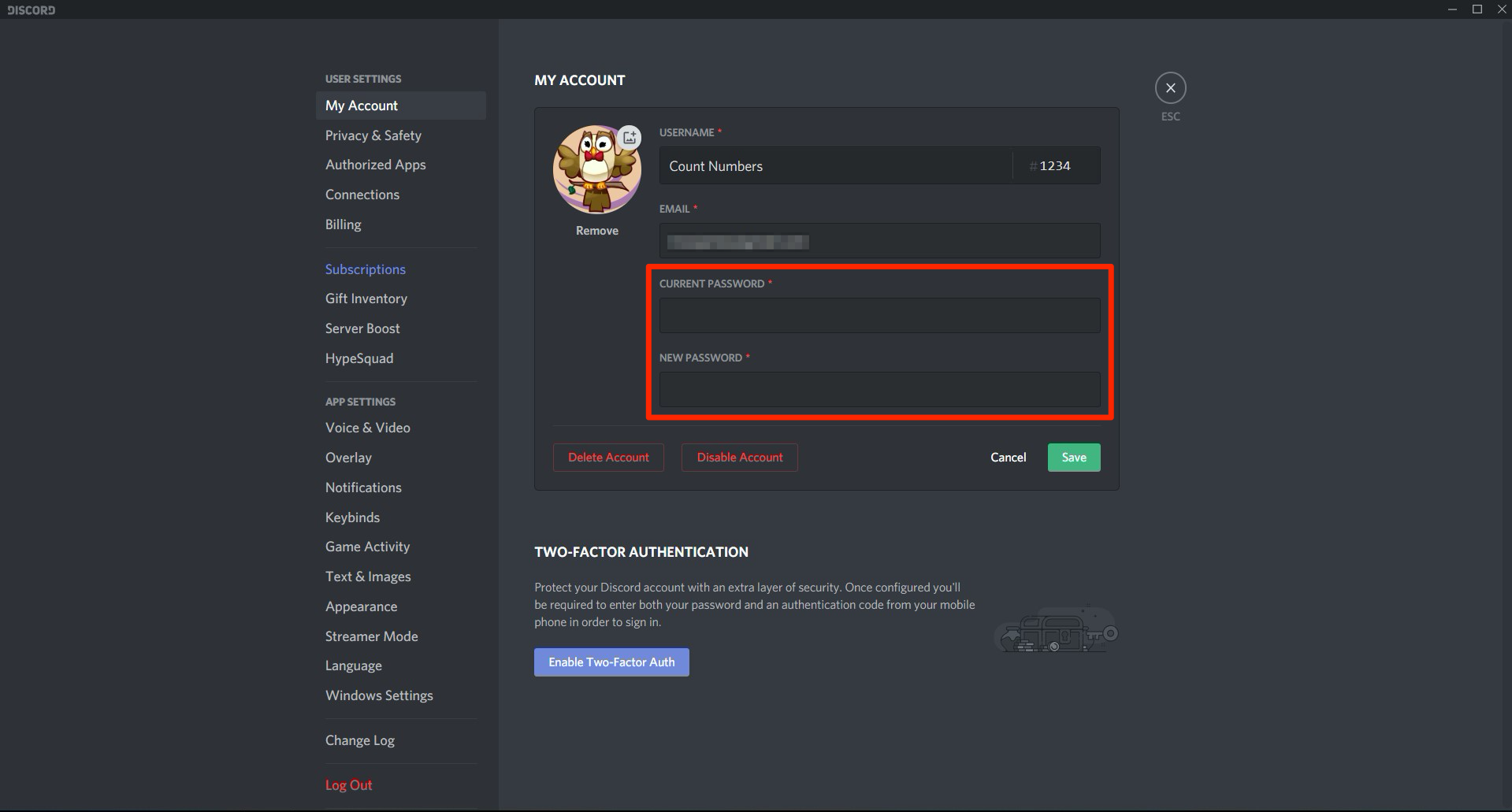This screenshot has height=812, width=1512.
Task: Click into the Current Password field
Action: pos(879,315)
